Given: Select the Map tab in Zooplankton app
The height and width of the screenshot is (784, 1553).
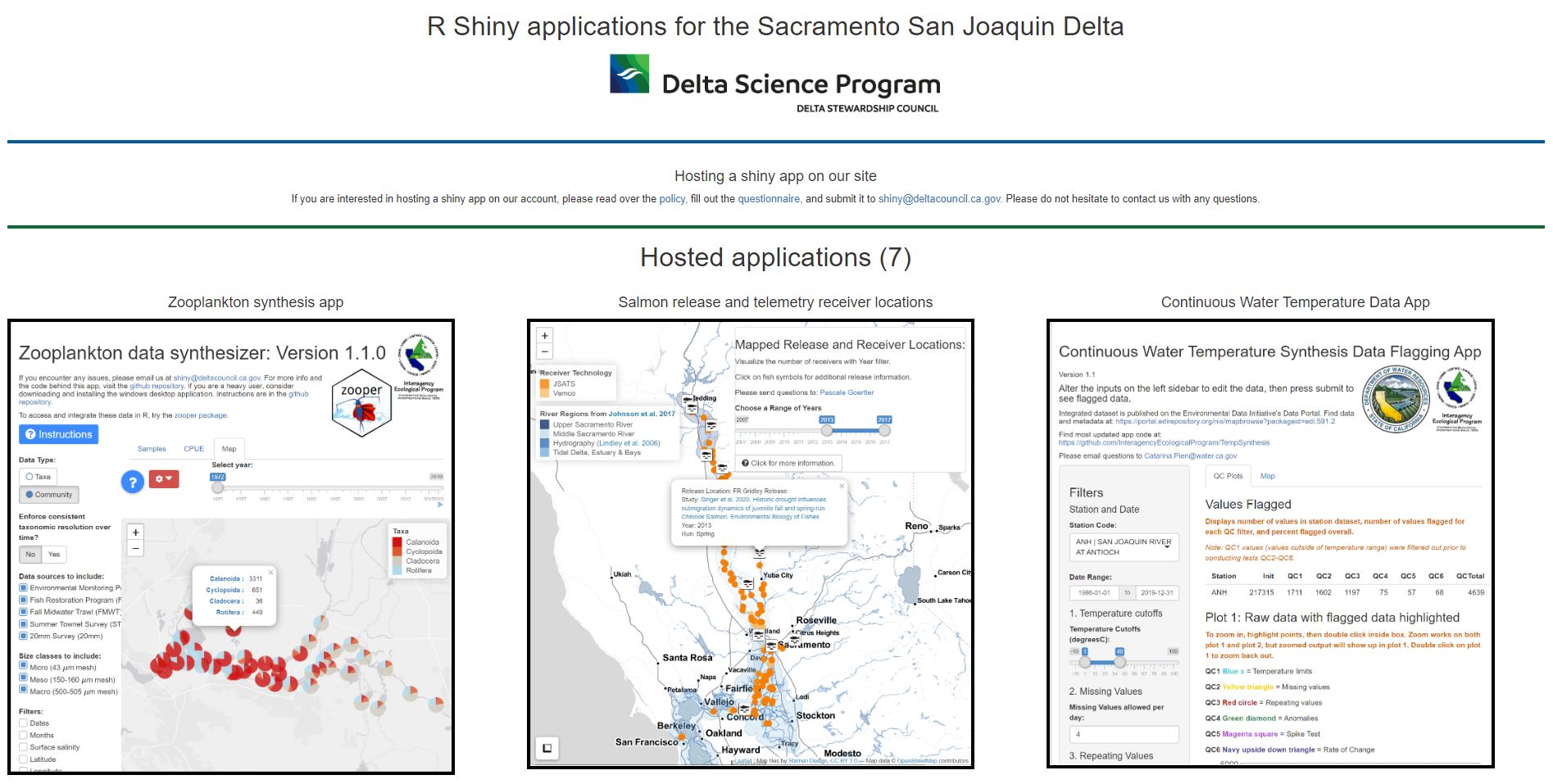Looking at the screenshot, I should click(229, 449).
